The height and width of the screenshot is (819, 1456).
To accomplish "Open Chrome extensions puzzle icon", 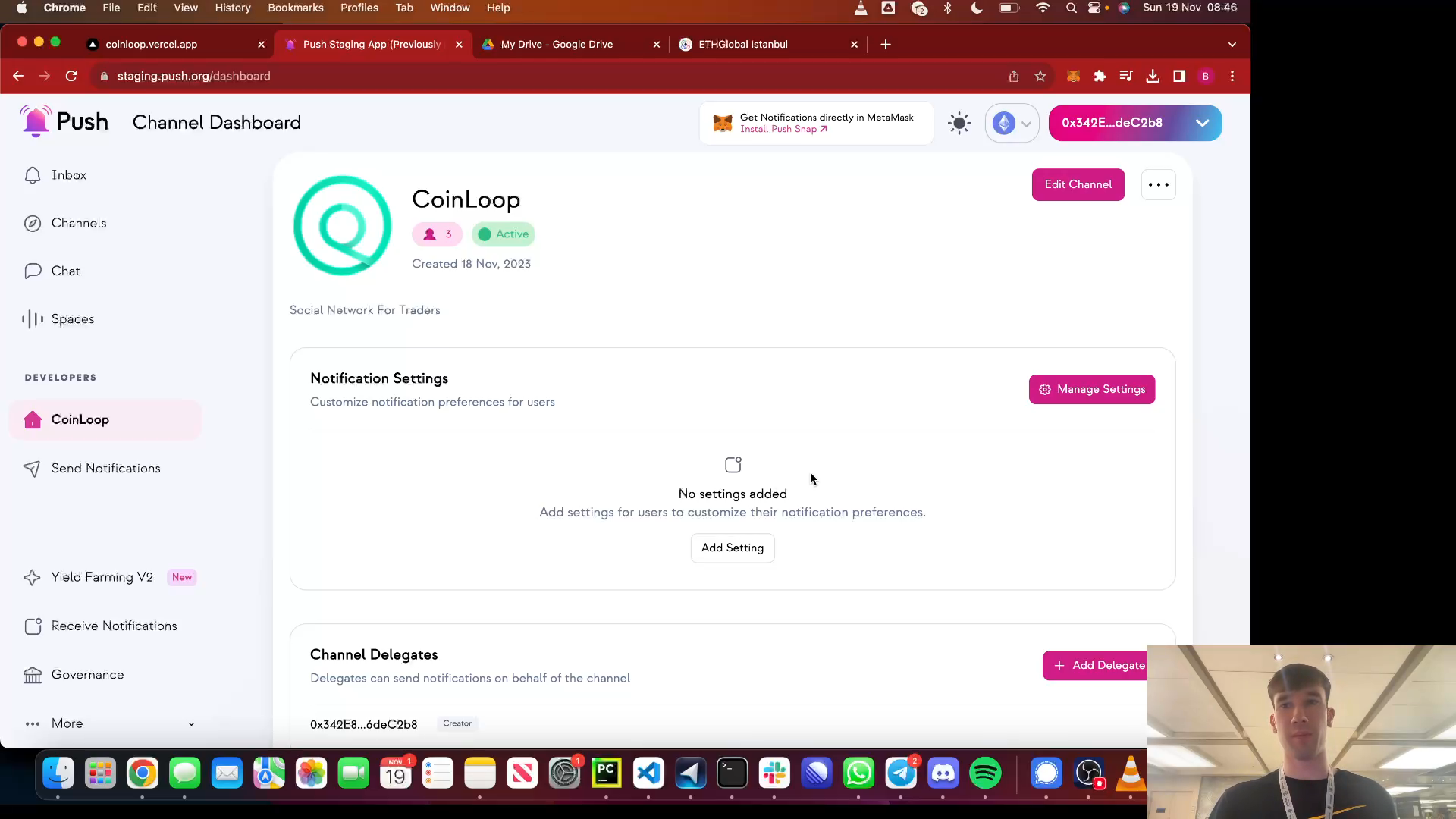I will click(x=1100, y=76).
